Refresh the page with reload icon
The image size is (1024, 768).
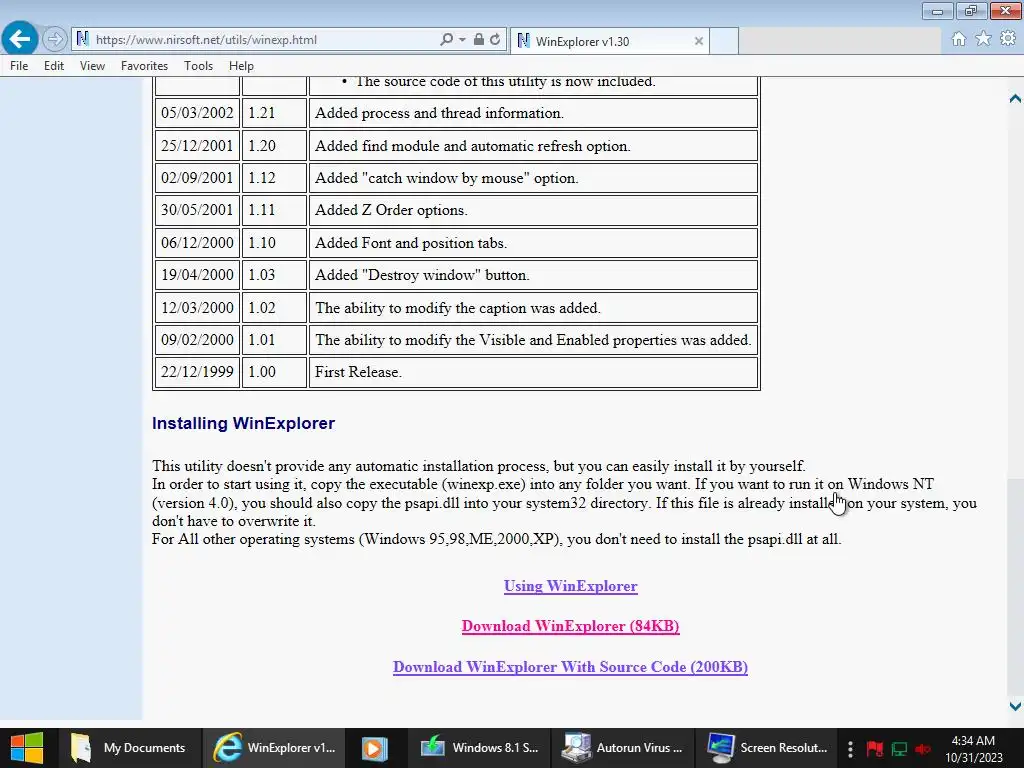[495, 39]
